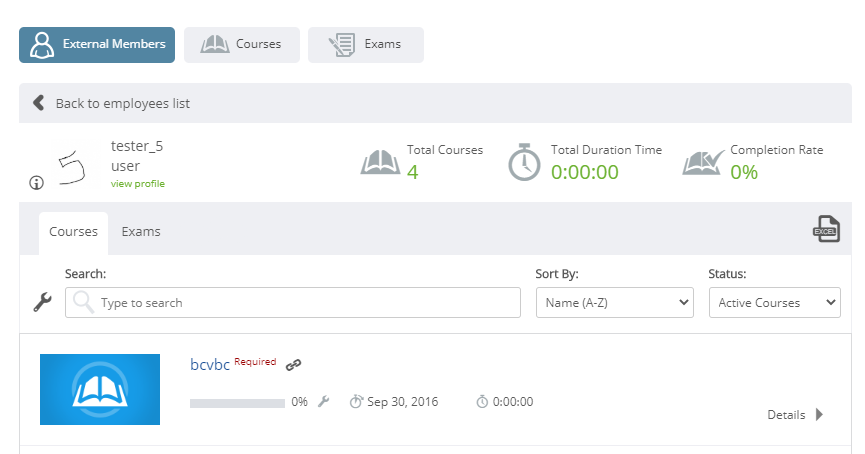Open the Status Active Courses dropdown
The width and height of the screenshot is (865, 454).
point(775,302)
